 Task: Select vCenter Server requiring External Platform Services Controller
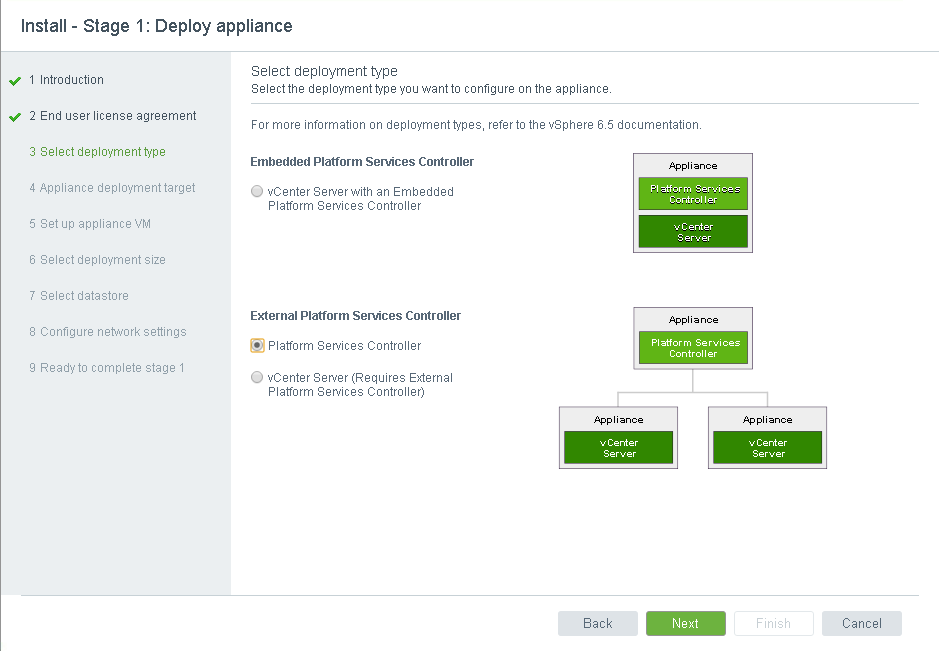pos(258,378)
